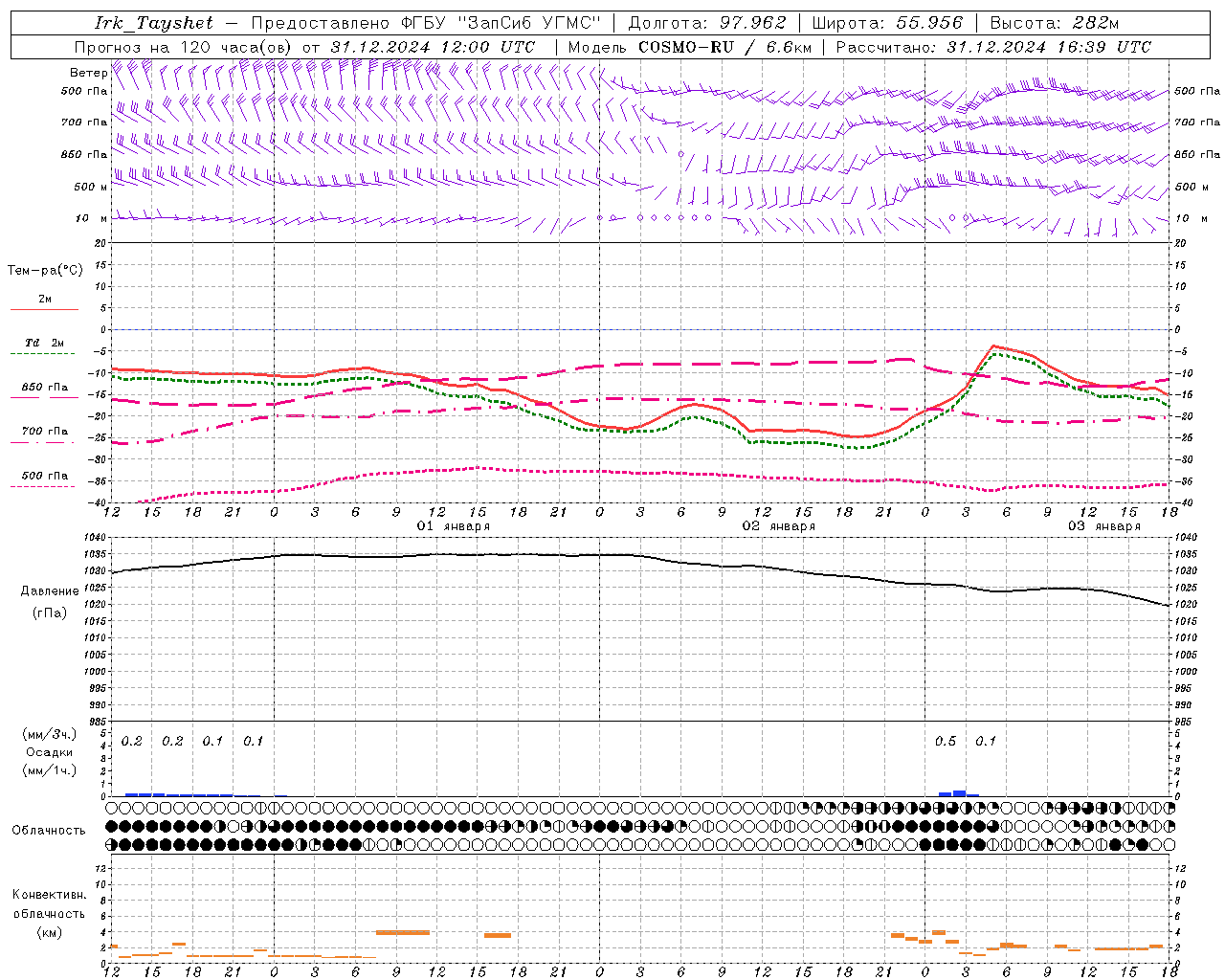The height and width of the screenshot is (980, 1225).
Task: Click the "Осадки" precipitation label
Action: click(49, 752)
